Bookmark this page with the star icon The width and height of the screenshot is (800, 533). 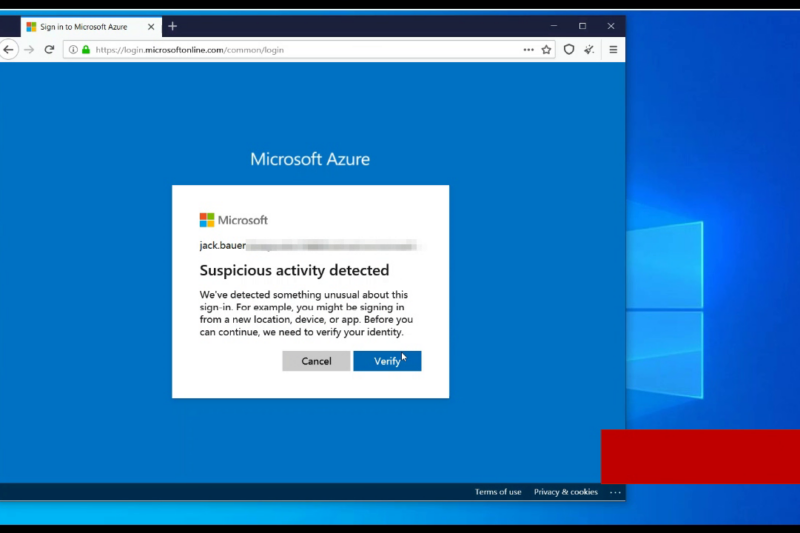click(546, 49)
